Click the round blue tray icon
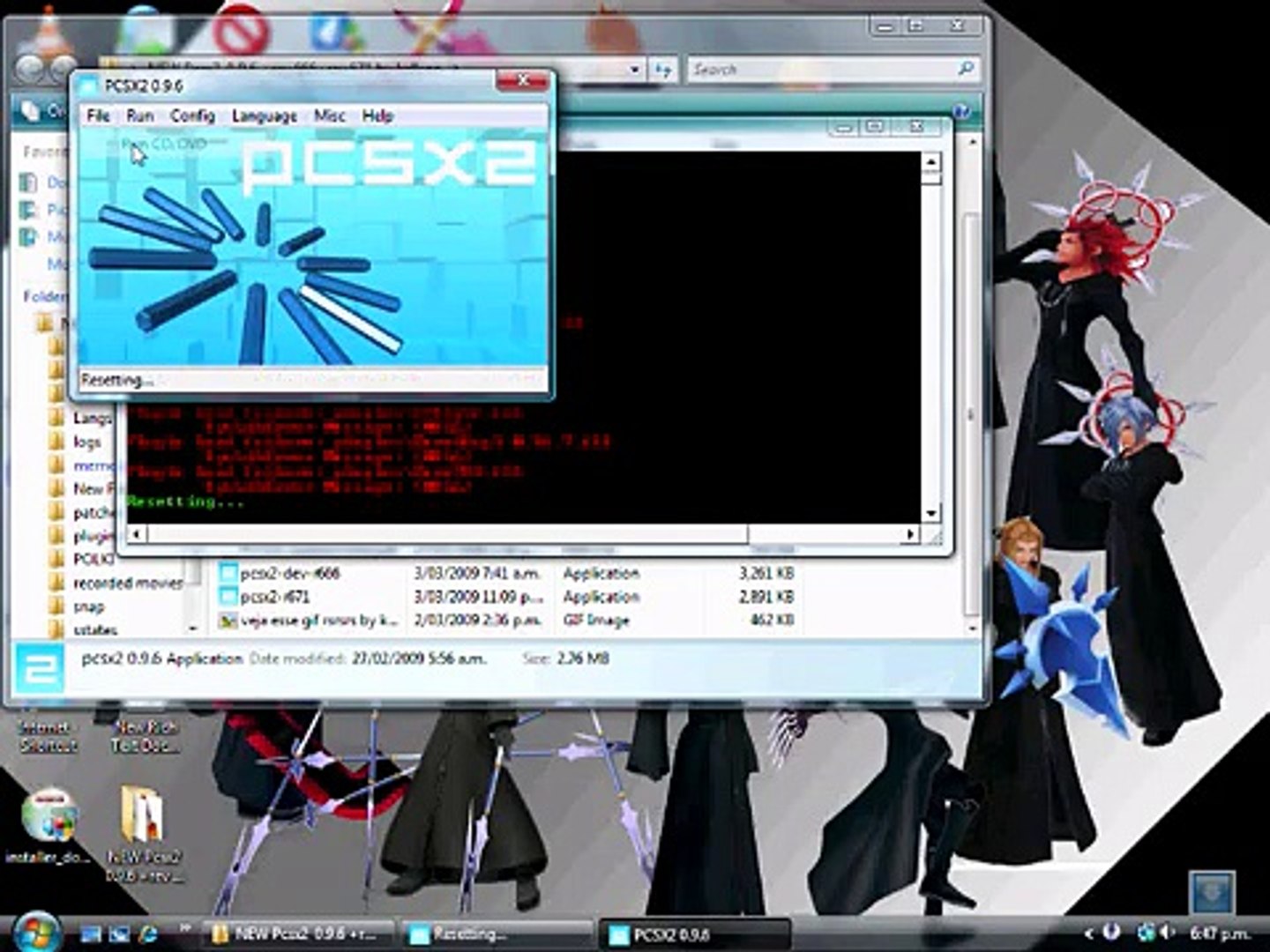This screenshot has height=952, width=1270. pos(1111,932)
